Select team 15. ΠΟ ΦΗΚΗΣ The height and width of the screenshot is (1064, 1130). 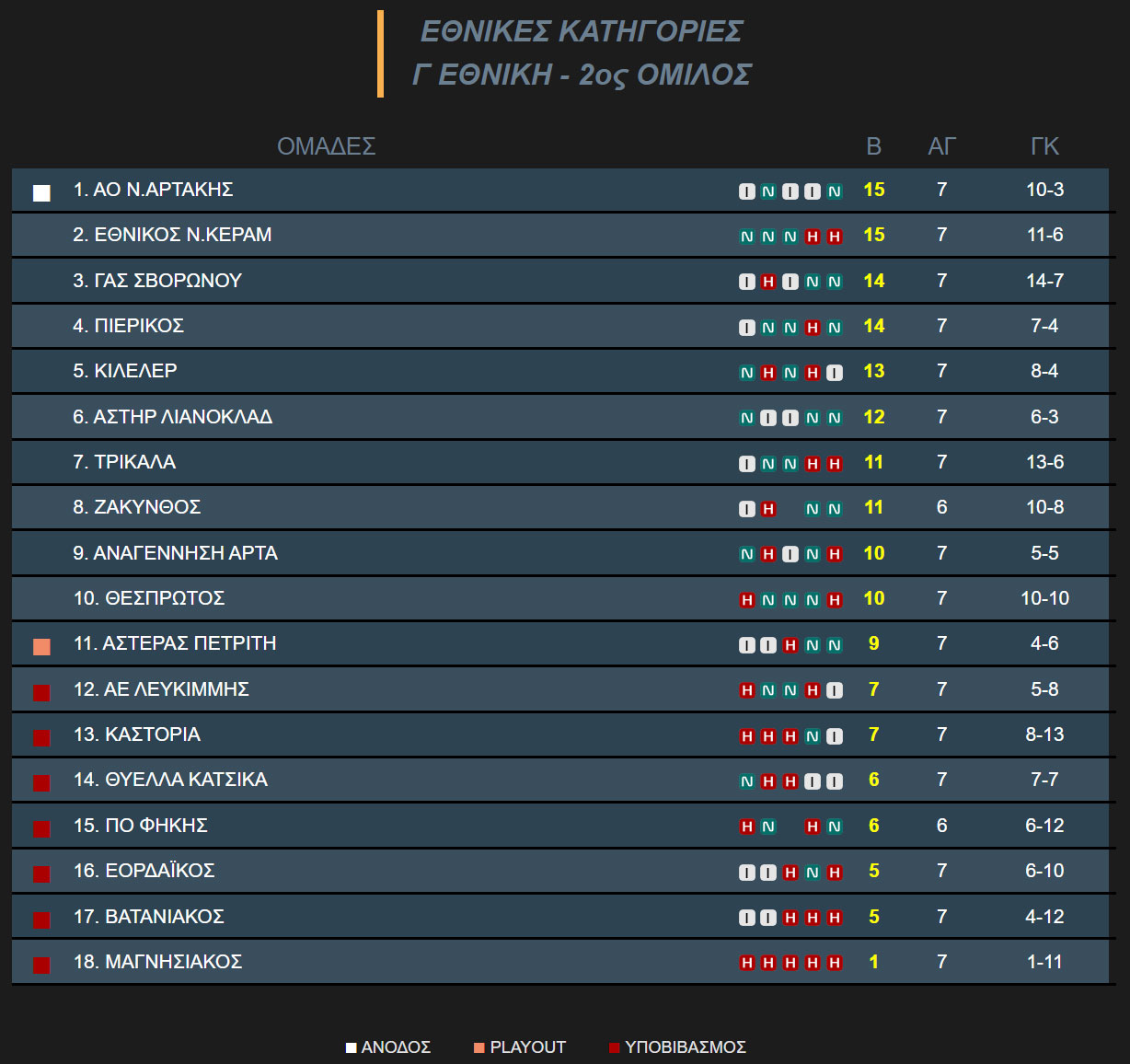(141, 826)
